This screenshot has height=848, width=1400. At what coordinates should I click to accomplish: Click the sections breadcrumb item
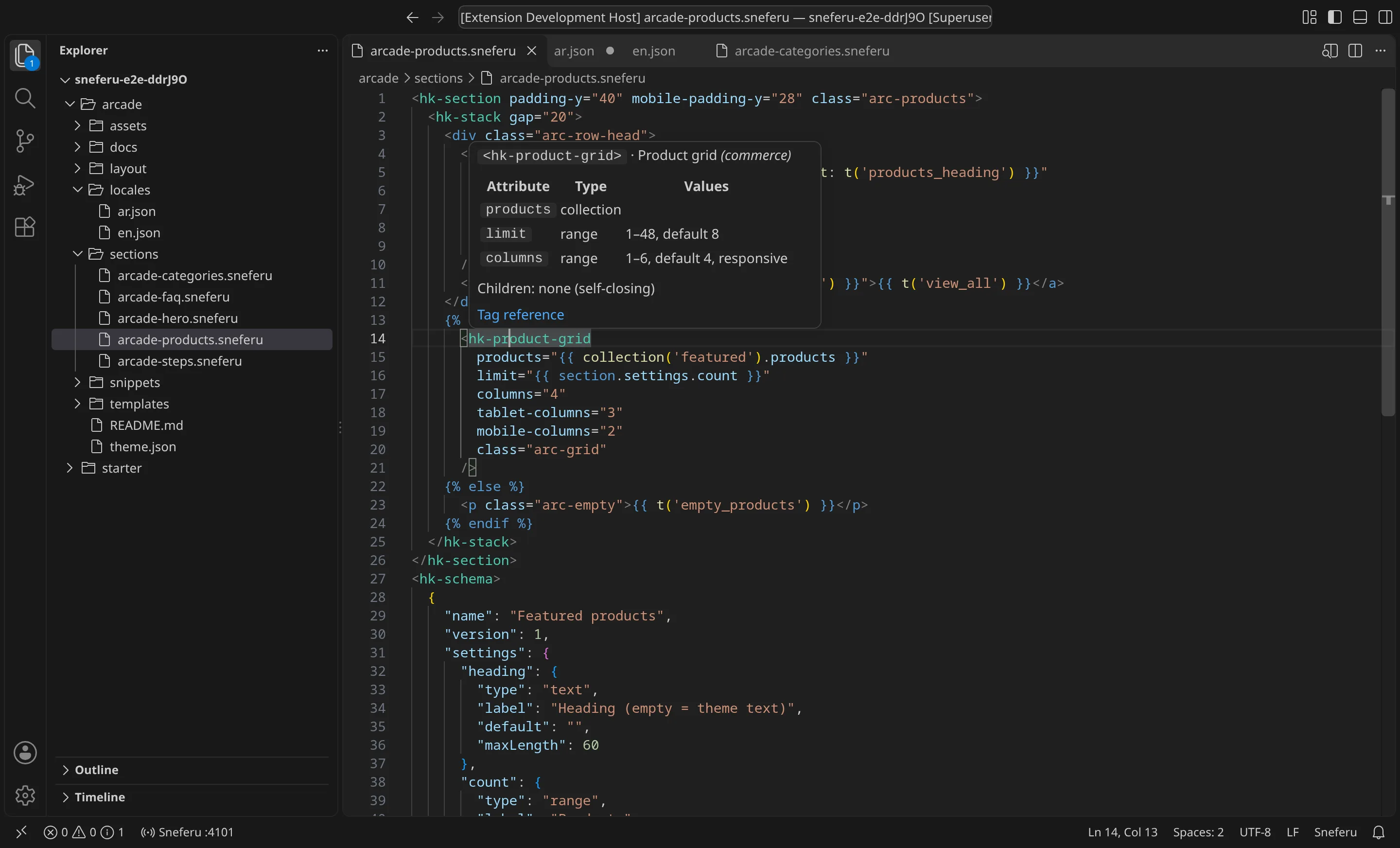pos(438,78)
